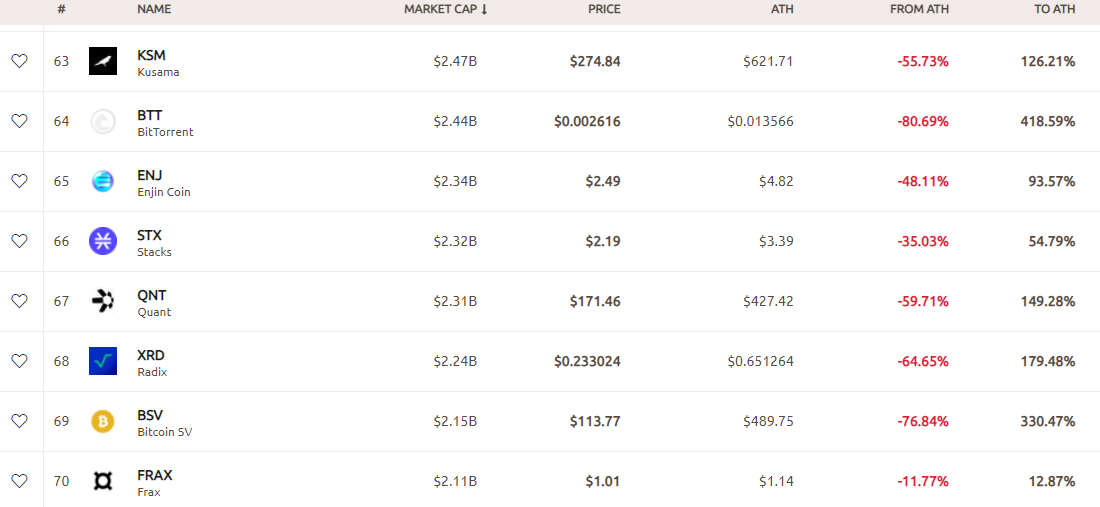
Task: Favorite Bitcoin SV using its heart
Action: [19, 421]
